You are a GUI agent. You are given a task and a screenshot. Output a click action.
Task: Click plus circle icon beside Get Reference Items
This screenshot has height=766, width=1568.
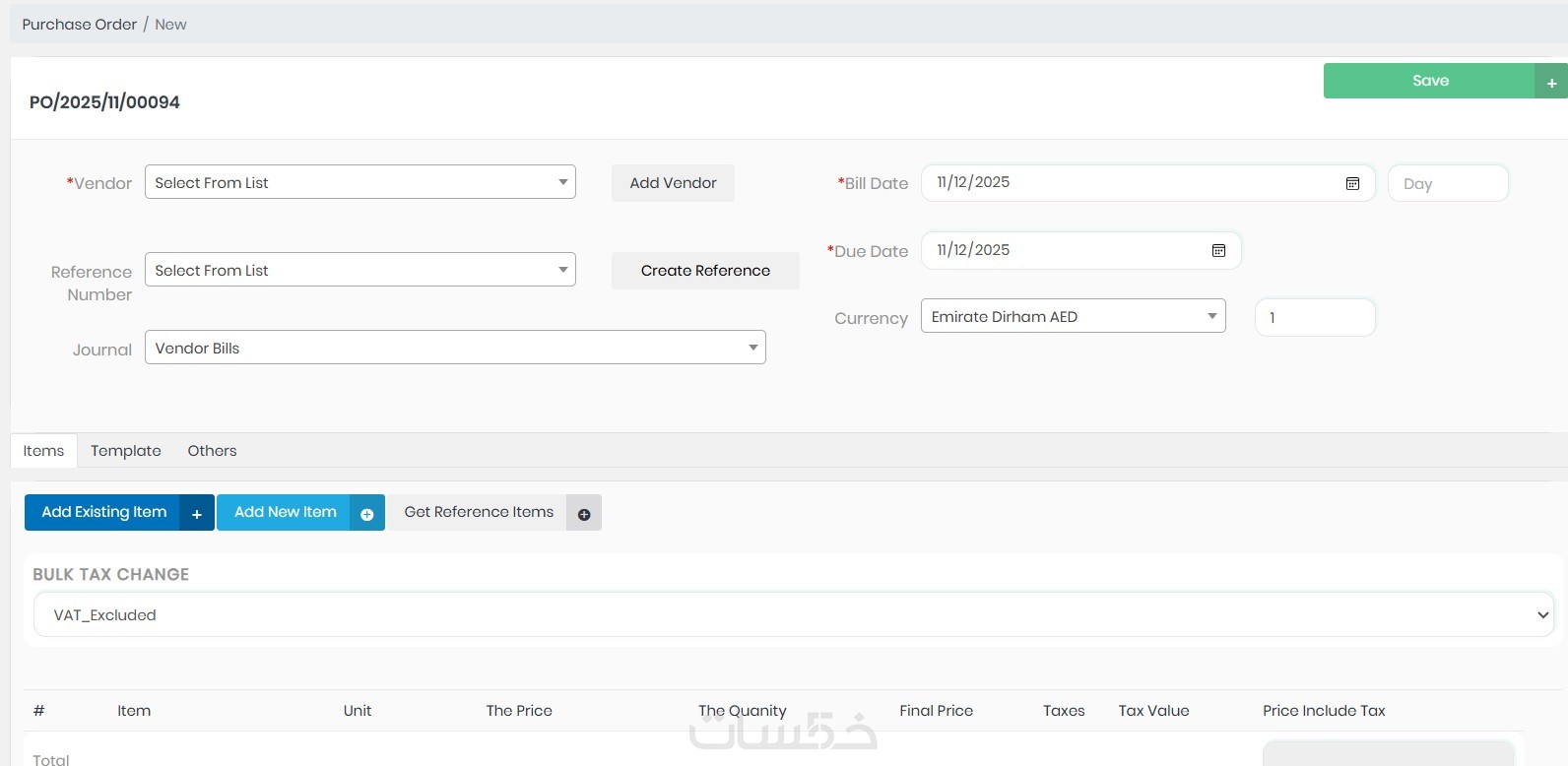pos(584,513)
